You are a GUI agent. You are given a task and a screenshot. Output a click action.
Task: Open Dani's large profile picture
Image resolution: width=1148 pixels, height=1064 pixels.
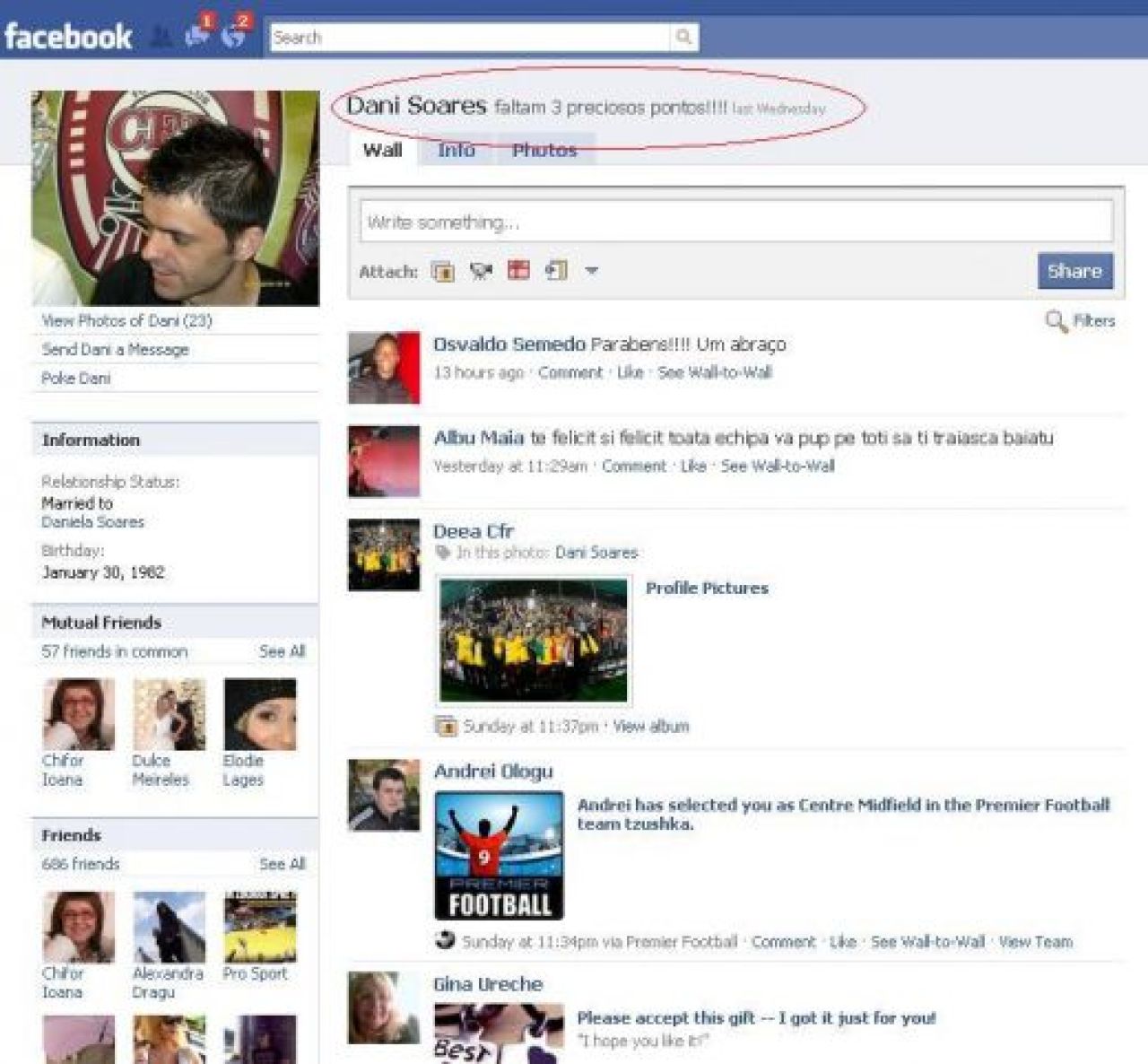(175, 198)
